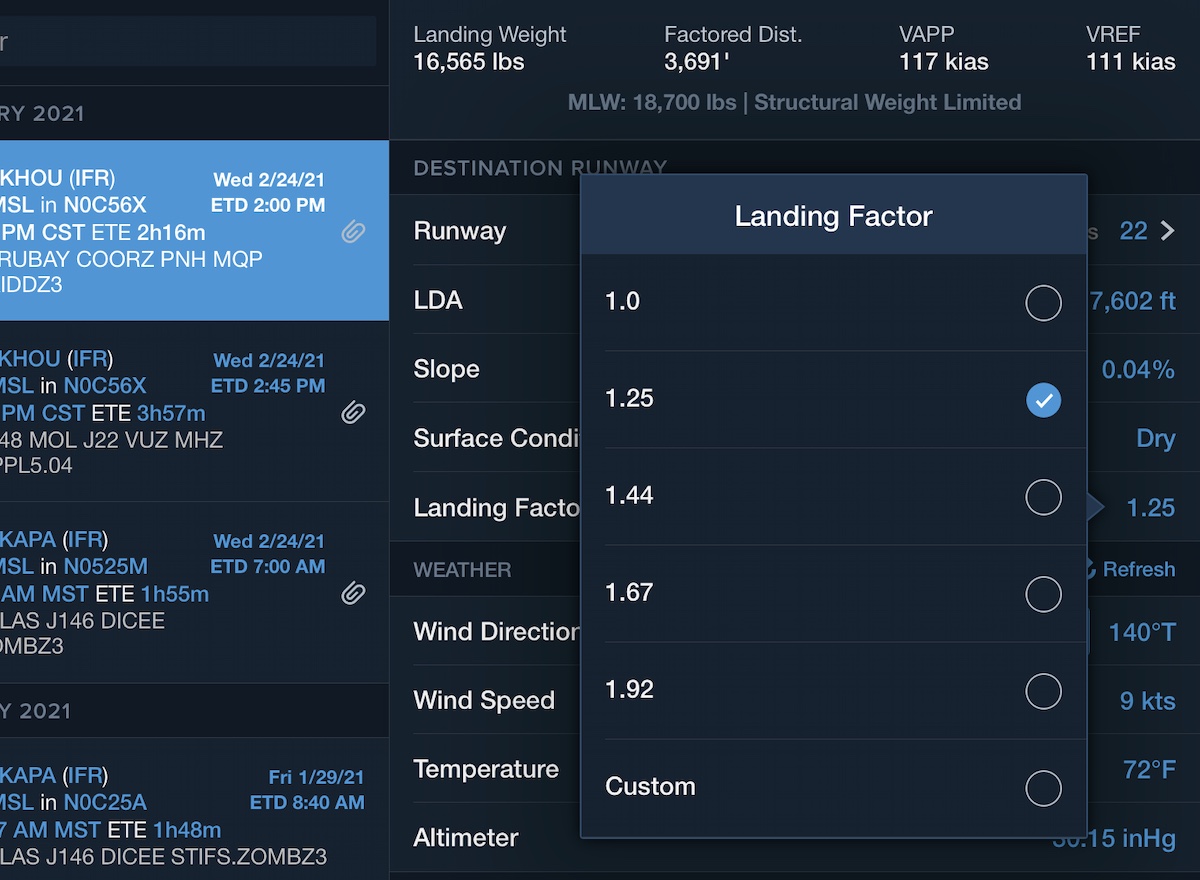Click paperclip icon on 2:45 PM flight
1200x880 pixels.
[352, 412]
